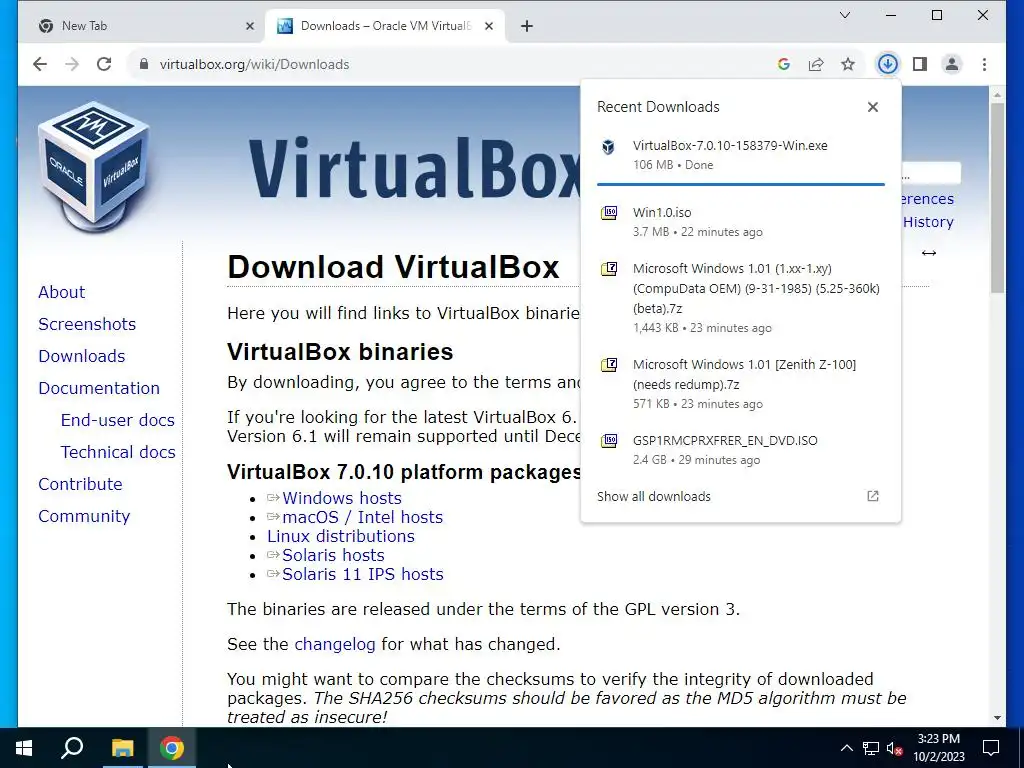Open taskbar search magnifier

(x=72, y=748)
